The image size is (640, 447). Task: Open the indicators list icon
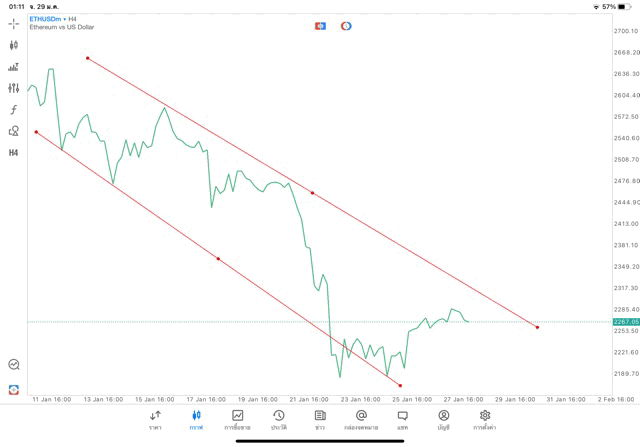pyautogui.click(x=14, y=67)
